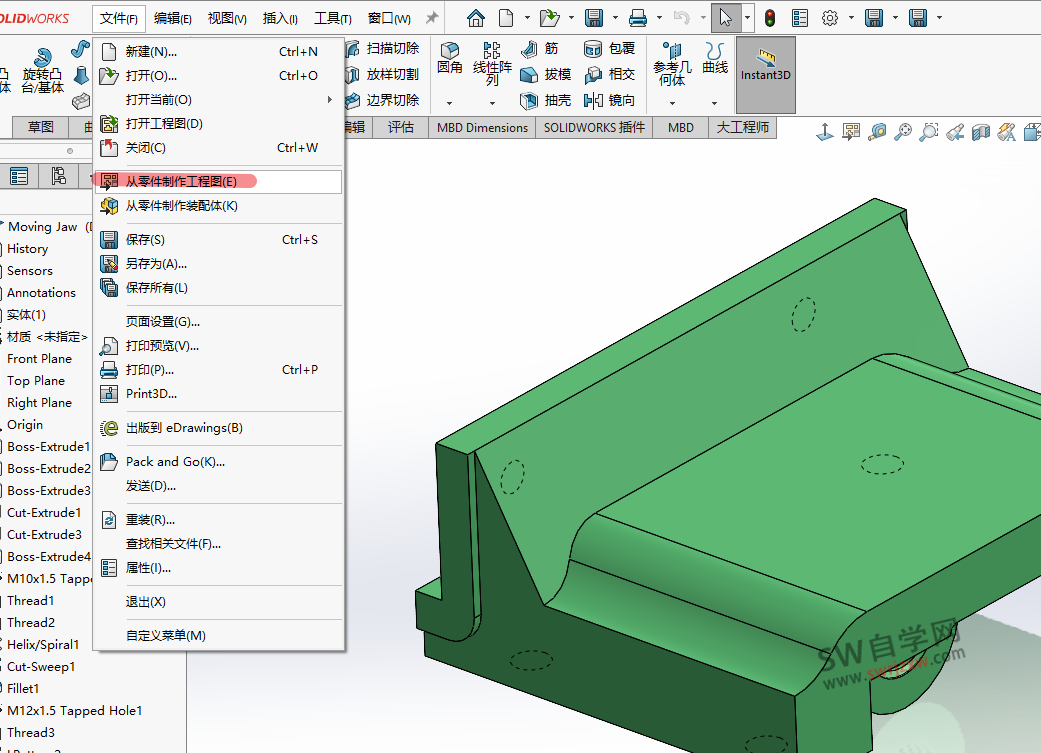This screenshot has height=753, width=1041.
Task: Open the 视图(V) menu
Action: 227,19
